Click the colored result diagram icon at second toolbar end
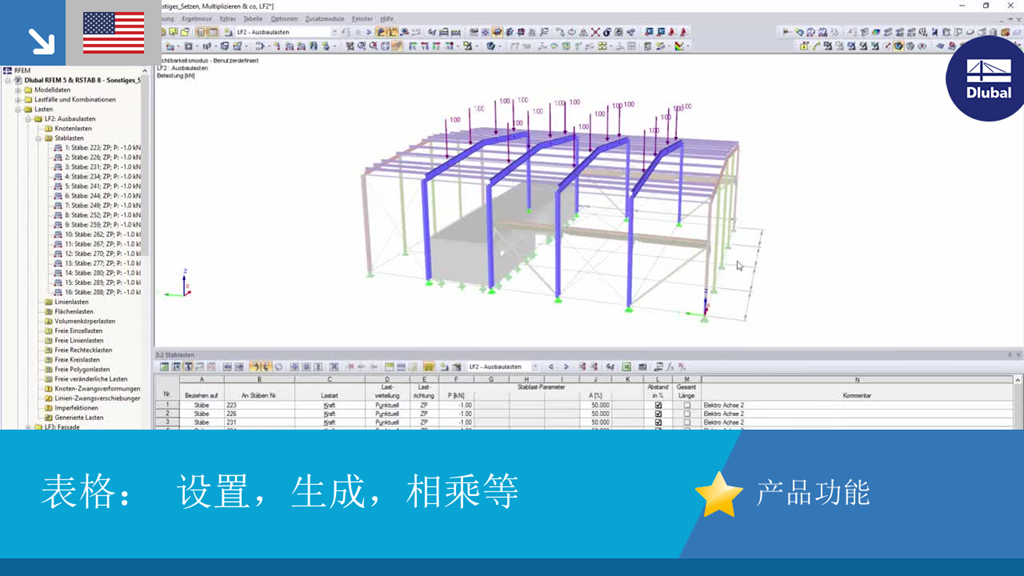 coord(680,46)
